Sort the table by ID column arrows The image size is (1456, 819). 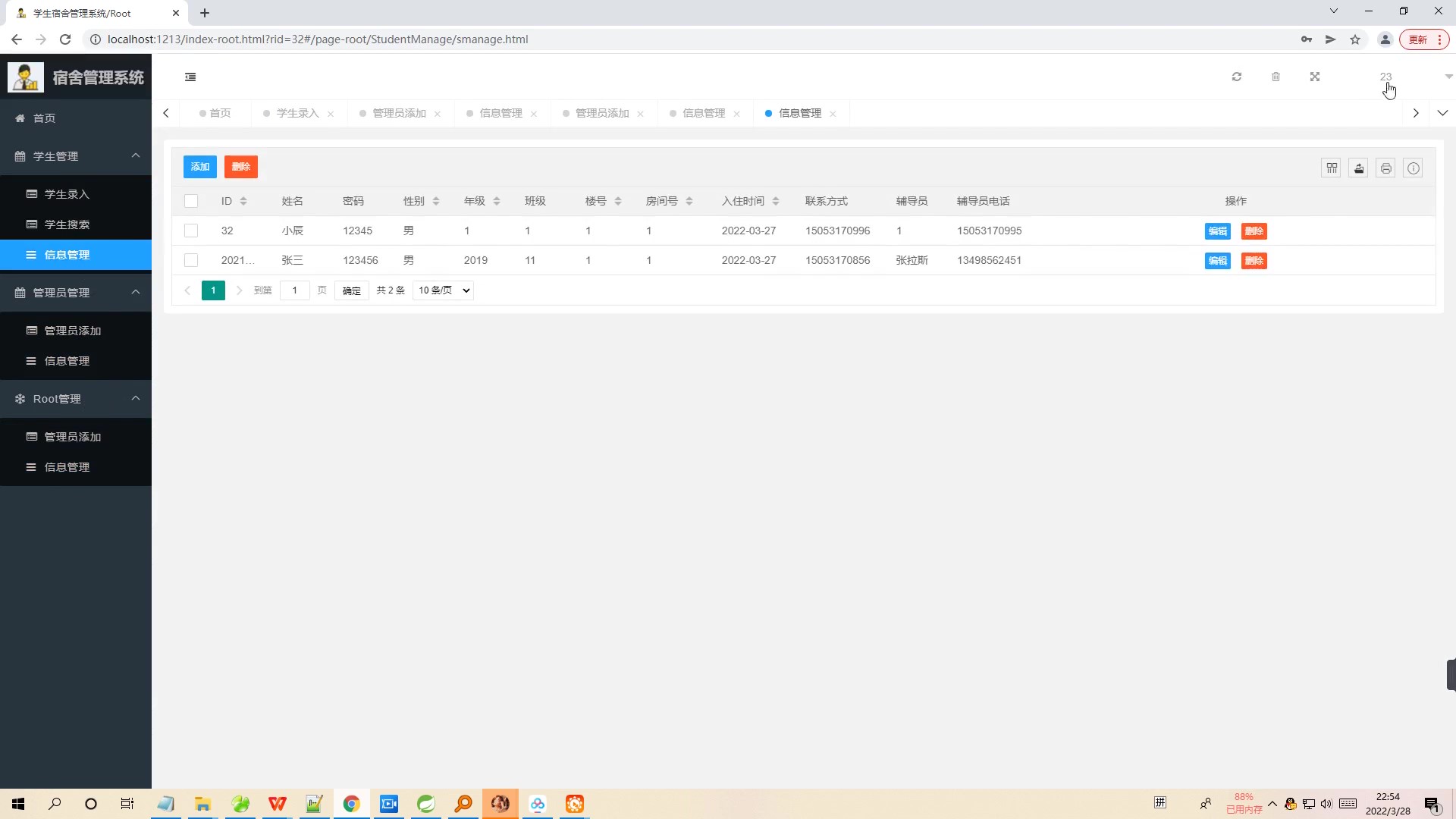point(243,201)
